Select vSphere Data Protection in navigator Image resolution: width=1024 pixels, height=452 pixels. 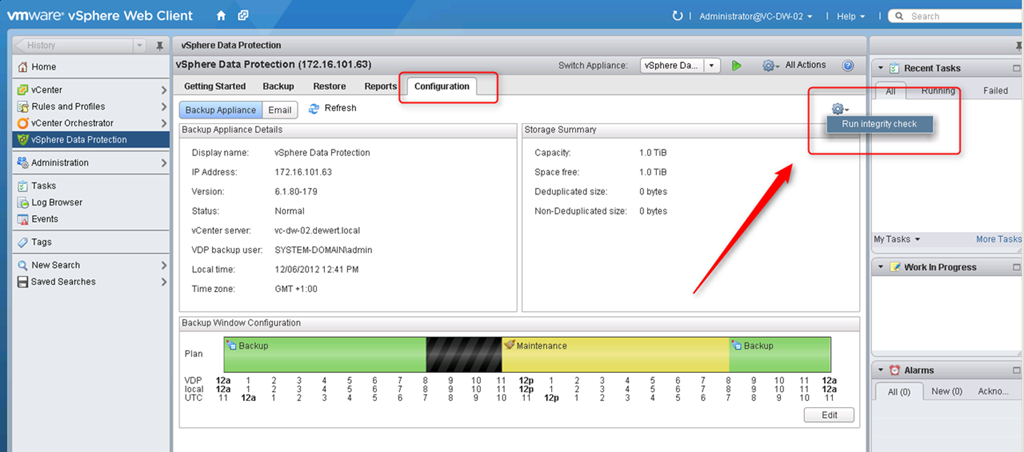tap(90, 139)
